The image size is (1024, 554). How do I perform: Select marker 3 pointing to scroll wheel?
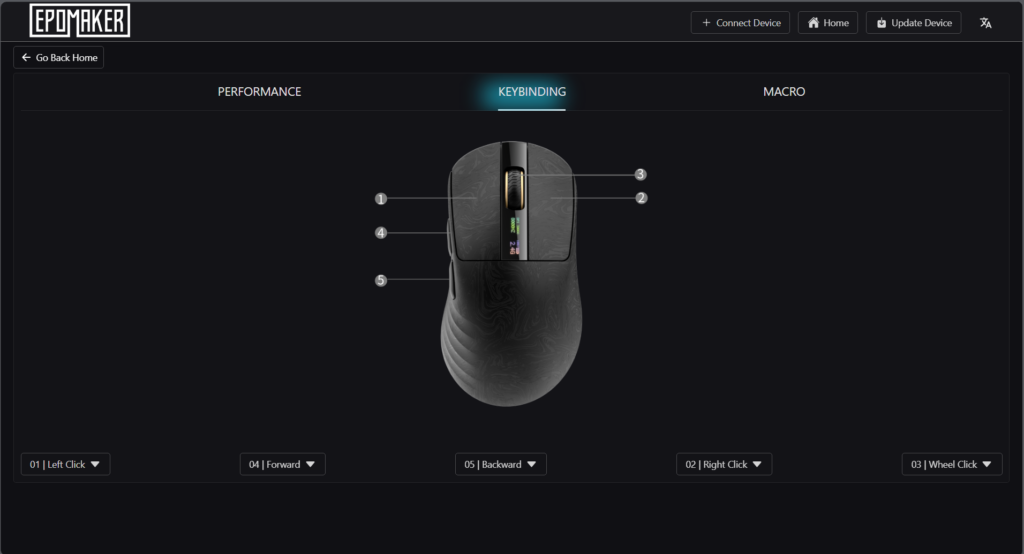(x=640, y=174)
